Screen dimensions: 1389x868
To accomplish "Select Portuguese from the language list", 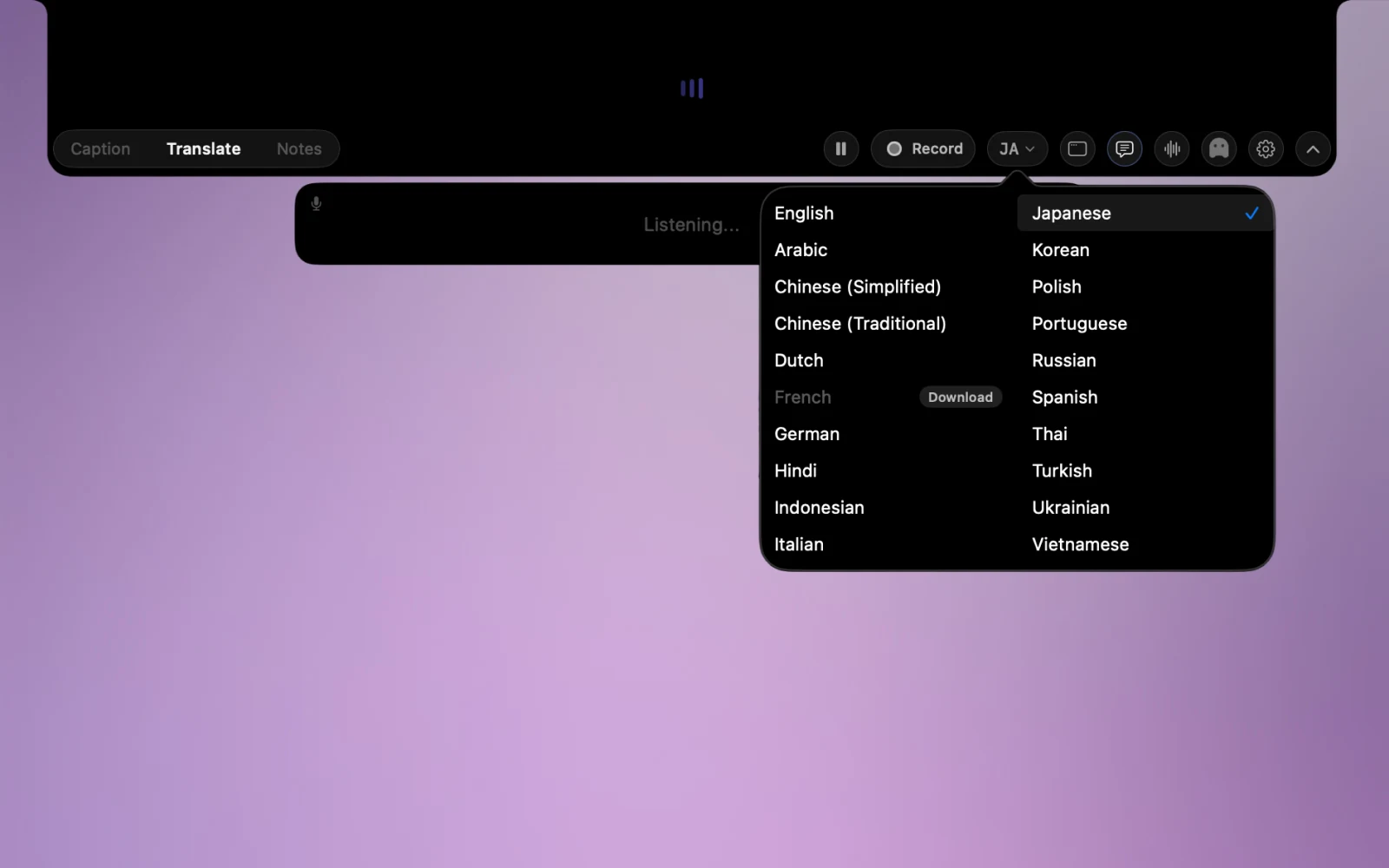I will tap(1145, 324).
